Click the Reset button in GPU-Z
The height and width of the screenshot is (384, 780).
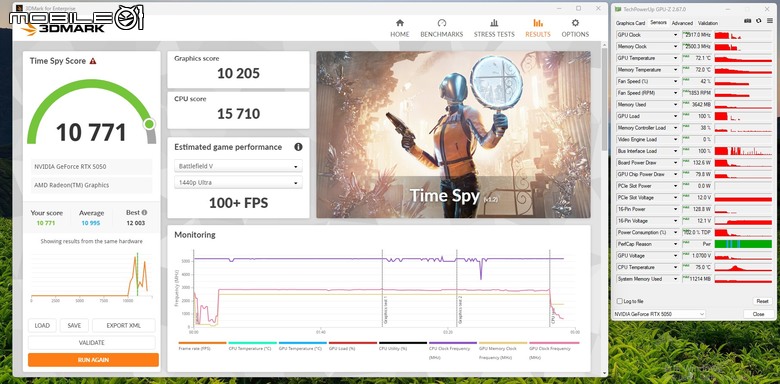(762, 301)
